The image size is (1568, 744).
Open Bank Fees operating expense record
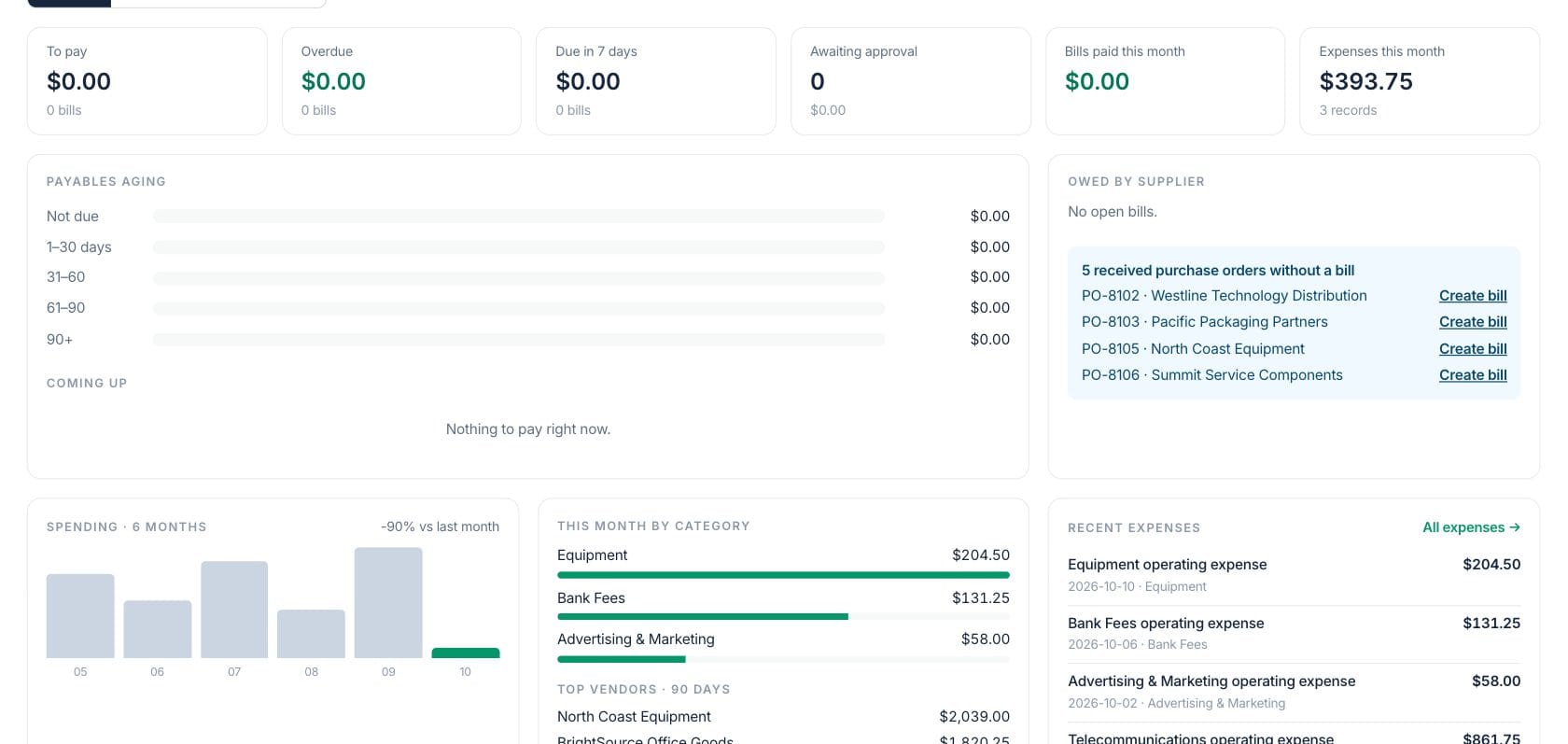1294,633
